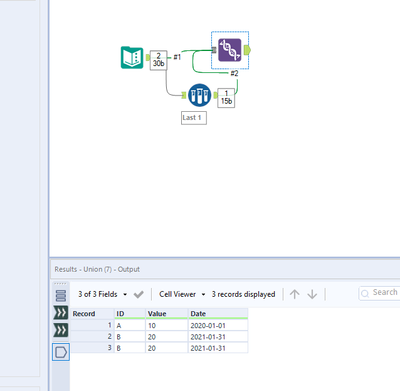Select the Union tool on canvas

point(230,50)
